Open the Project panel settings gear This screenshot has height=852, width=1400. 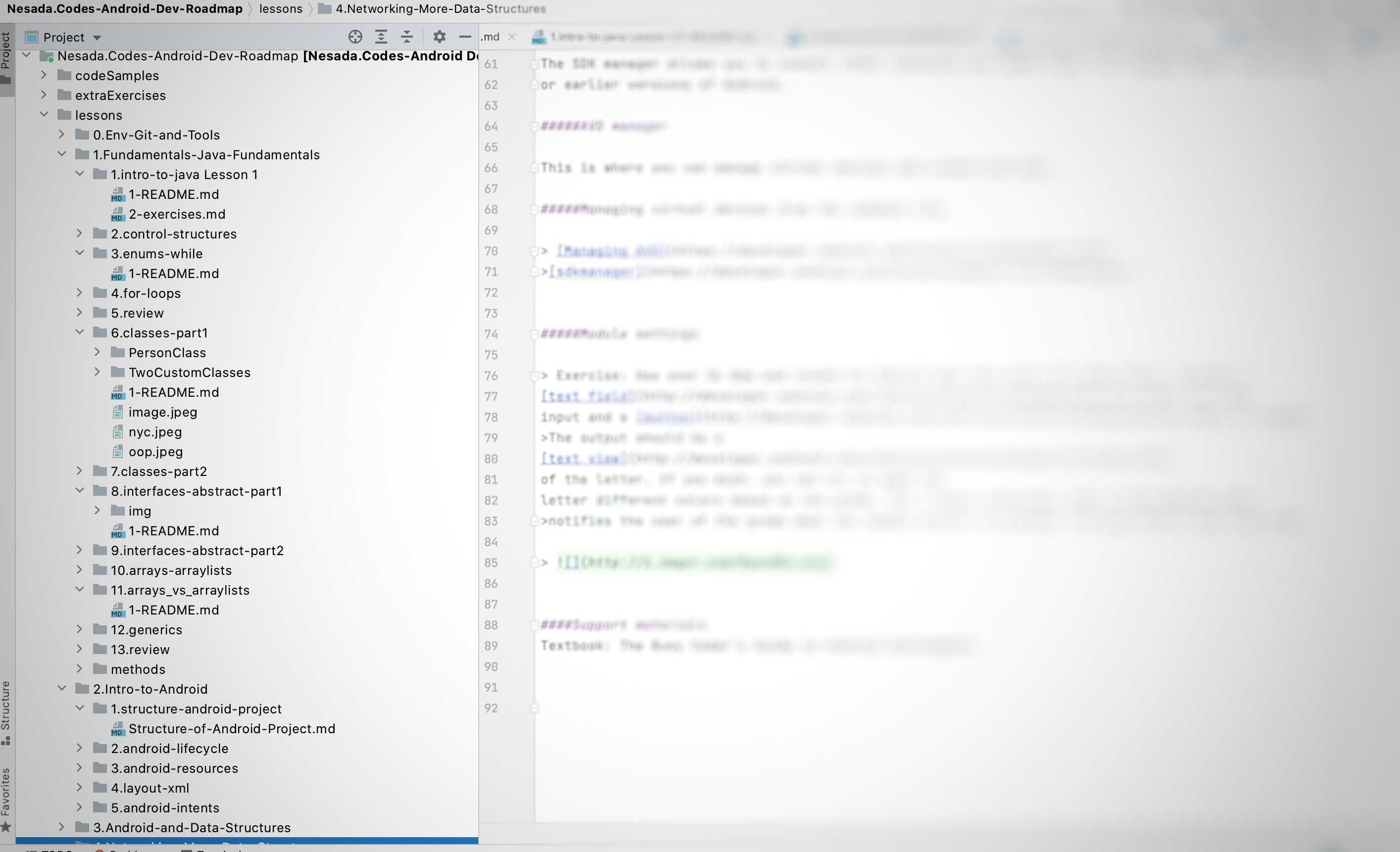click(439, 36)
